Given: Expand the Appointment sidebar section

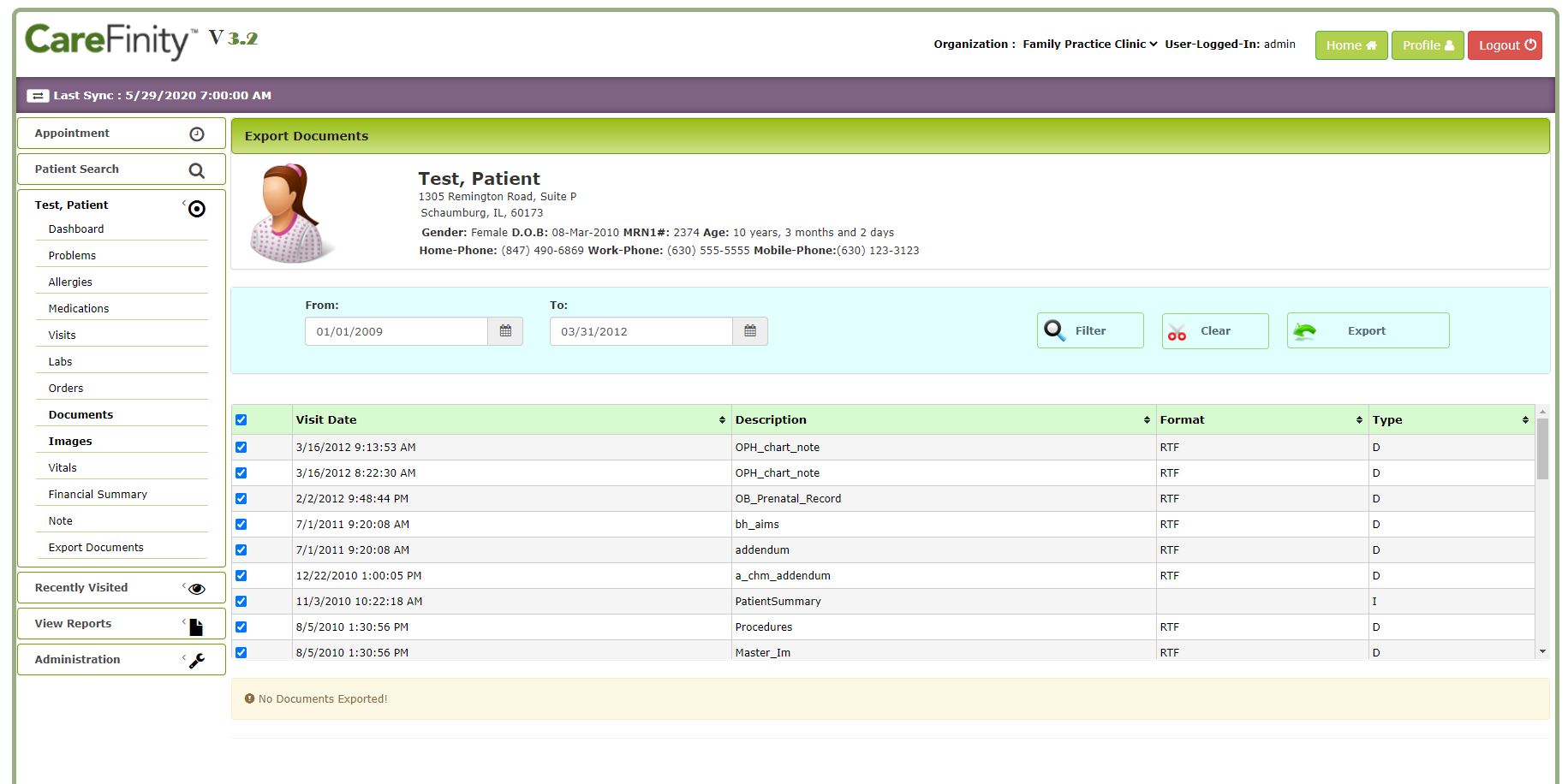Looking at the screenshot, I should (122, 134).
